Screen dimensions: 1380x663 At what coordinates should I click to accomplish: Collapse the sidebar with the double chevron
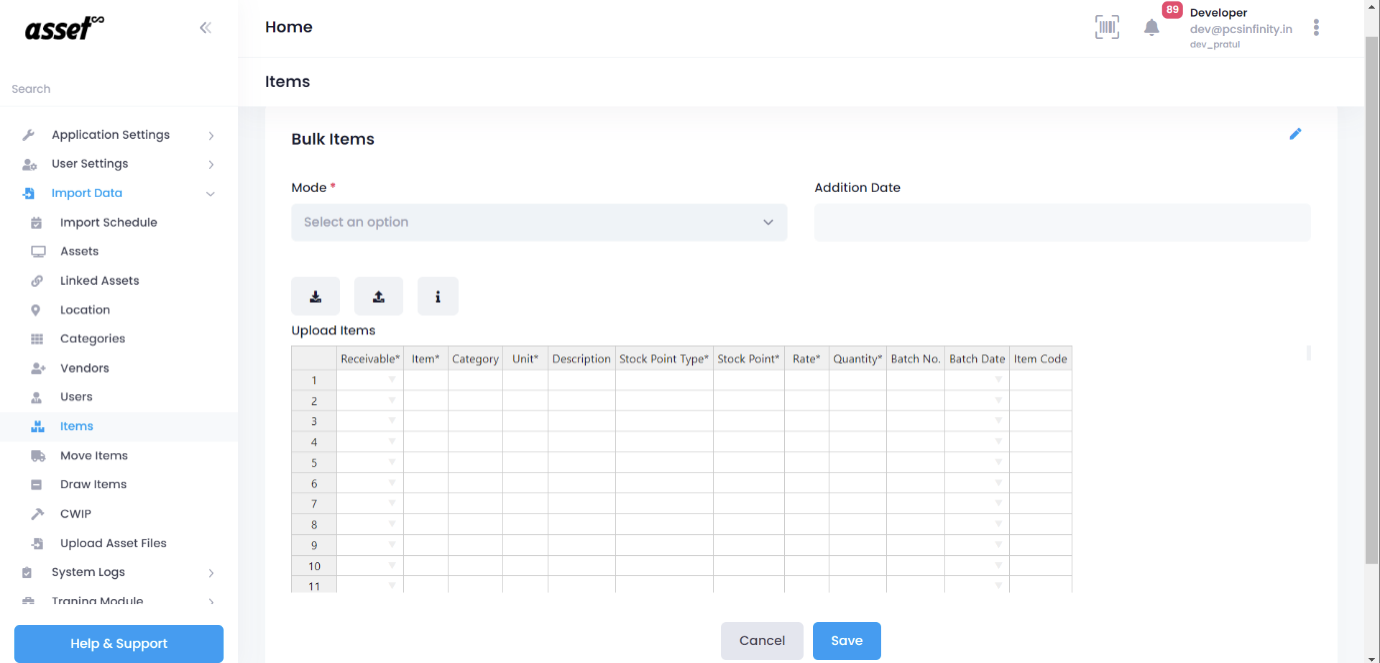(x=206, y=27)
